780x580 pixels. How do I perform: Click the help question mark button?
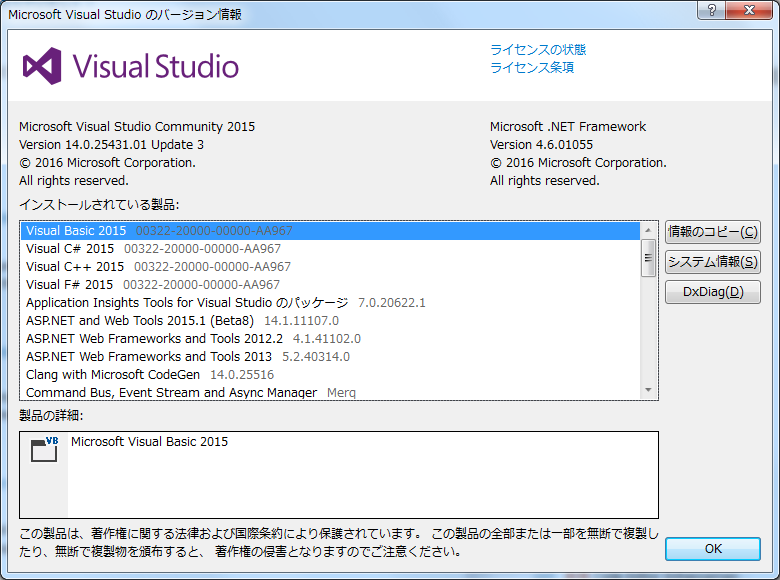point(712,10)
